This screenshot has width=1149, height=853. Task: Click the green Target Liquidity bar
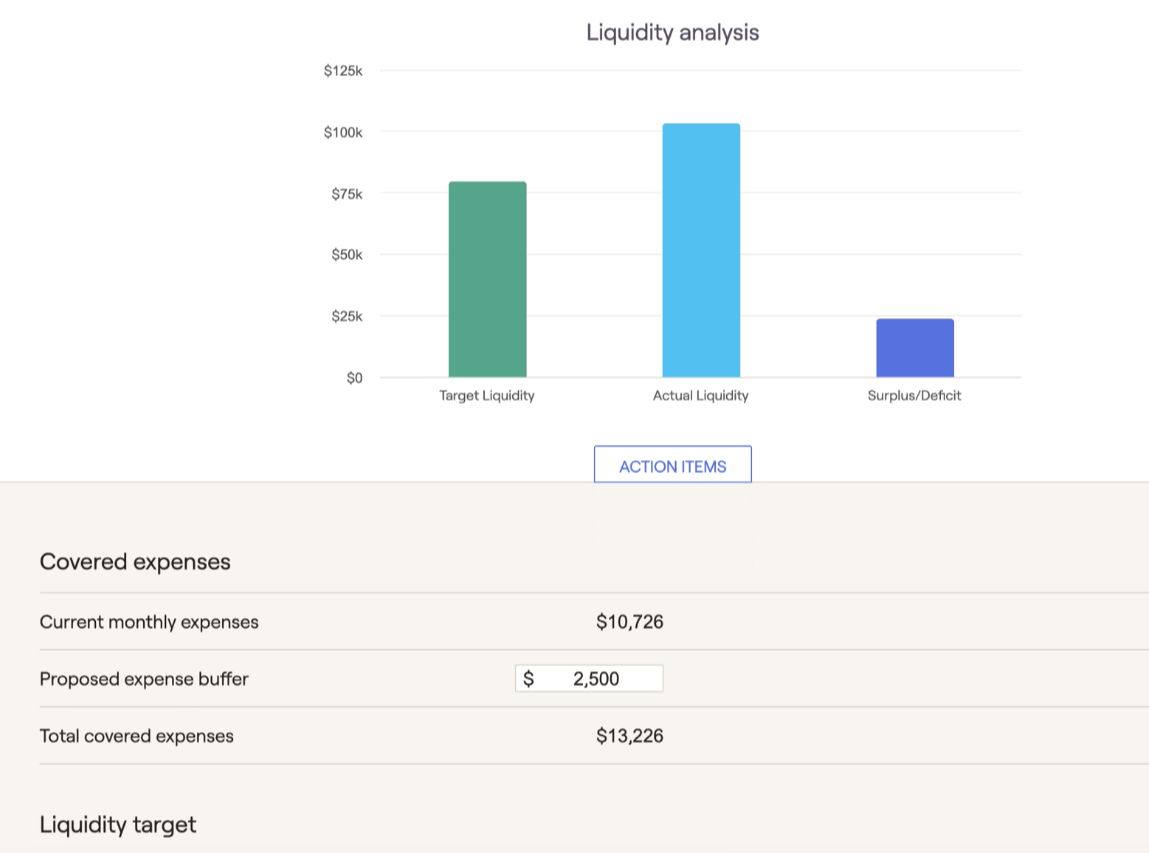[x=487, y=280]
